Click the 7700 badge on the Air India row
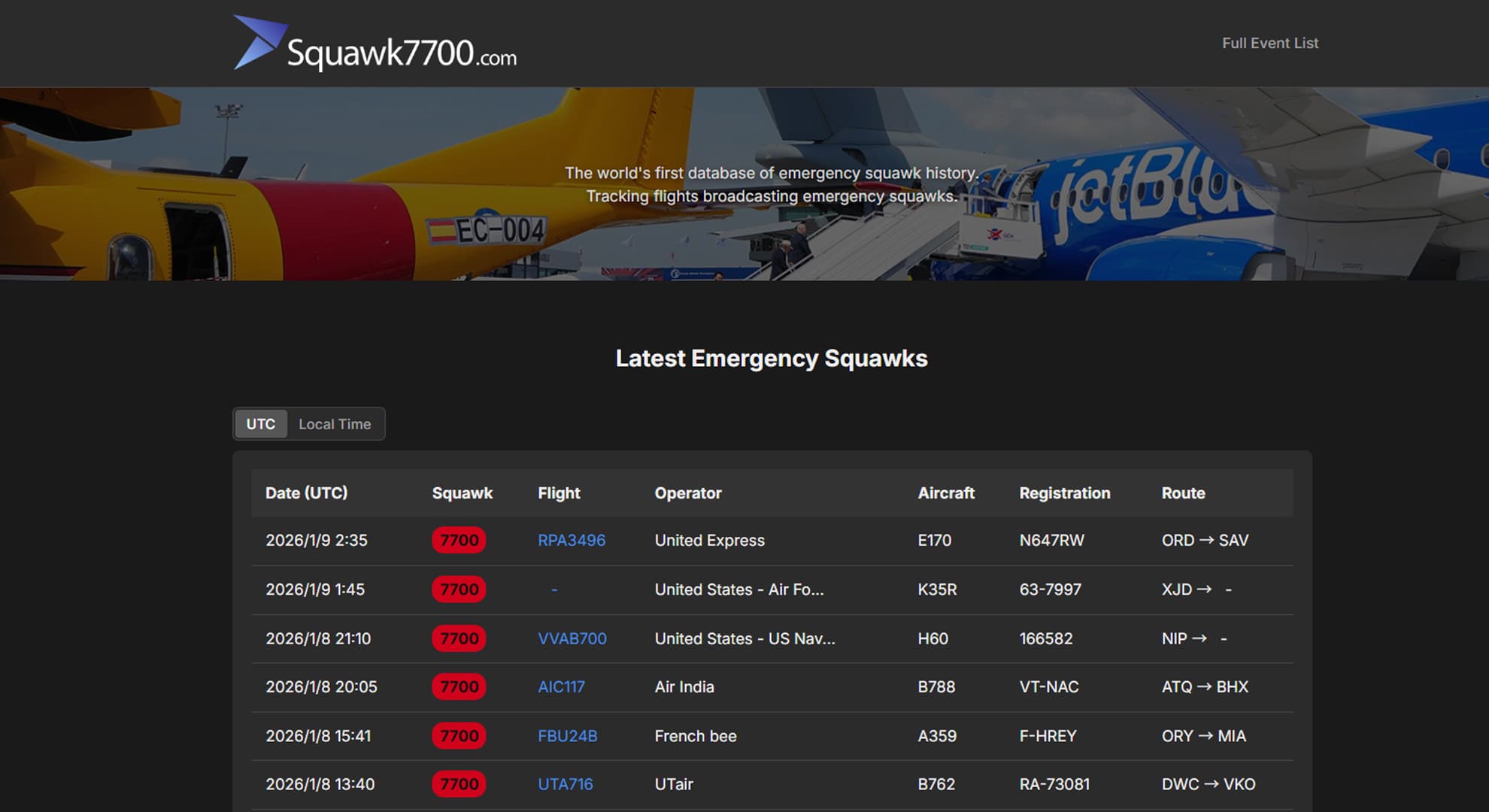The height and width of the screenshot is (812, 1489). point(459,686)
